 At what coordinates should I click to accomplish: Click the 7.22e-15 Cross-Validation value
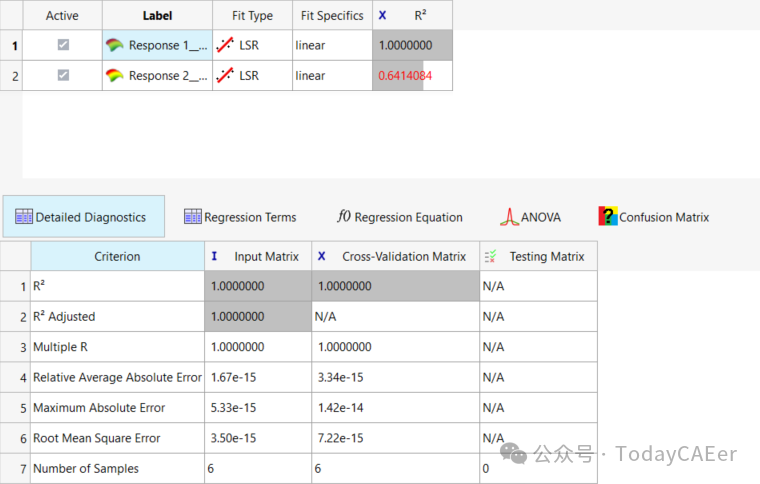click(340, 438)
